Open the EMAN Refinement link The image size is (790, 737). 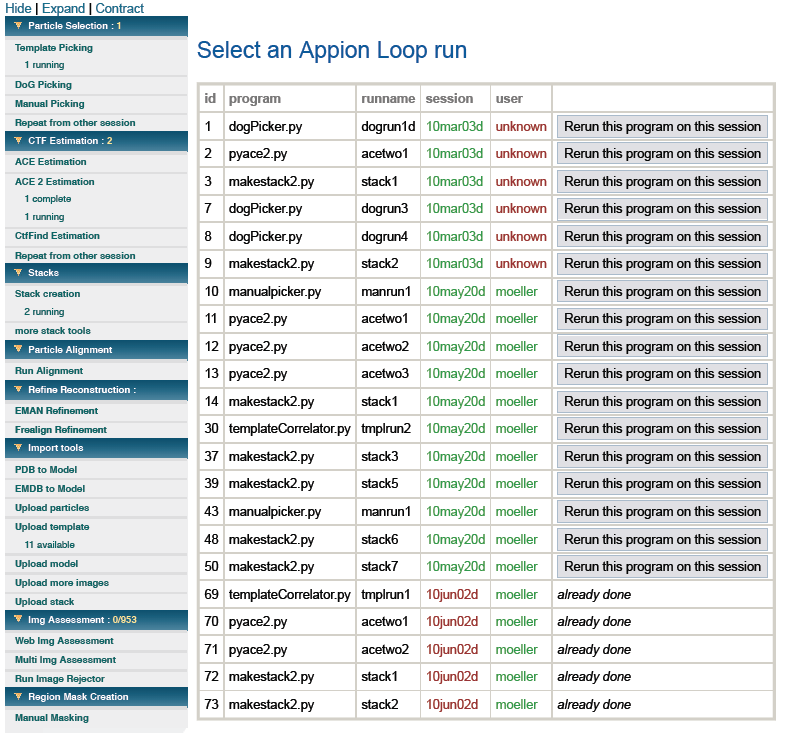coord(56,410)
